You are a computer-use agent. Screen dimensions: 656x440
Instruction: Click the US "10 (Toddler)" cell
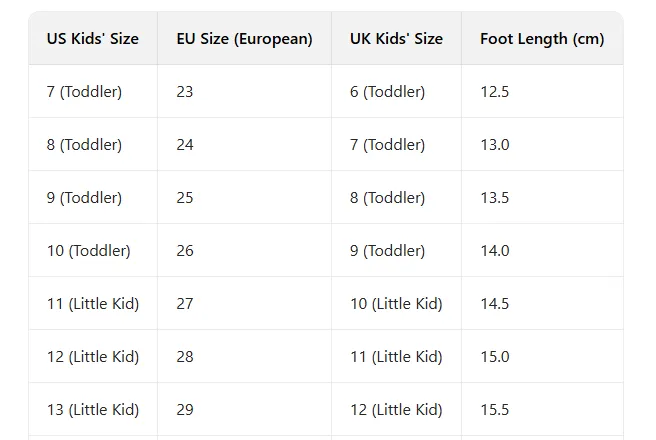coord(88,251)
